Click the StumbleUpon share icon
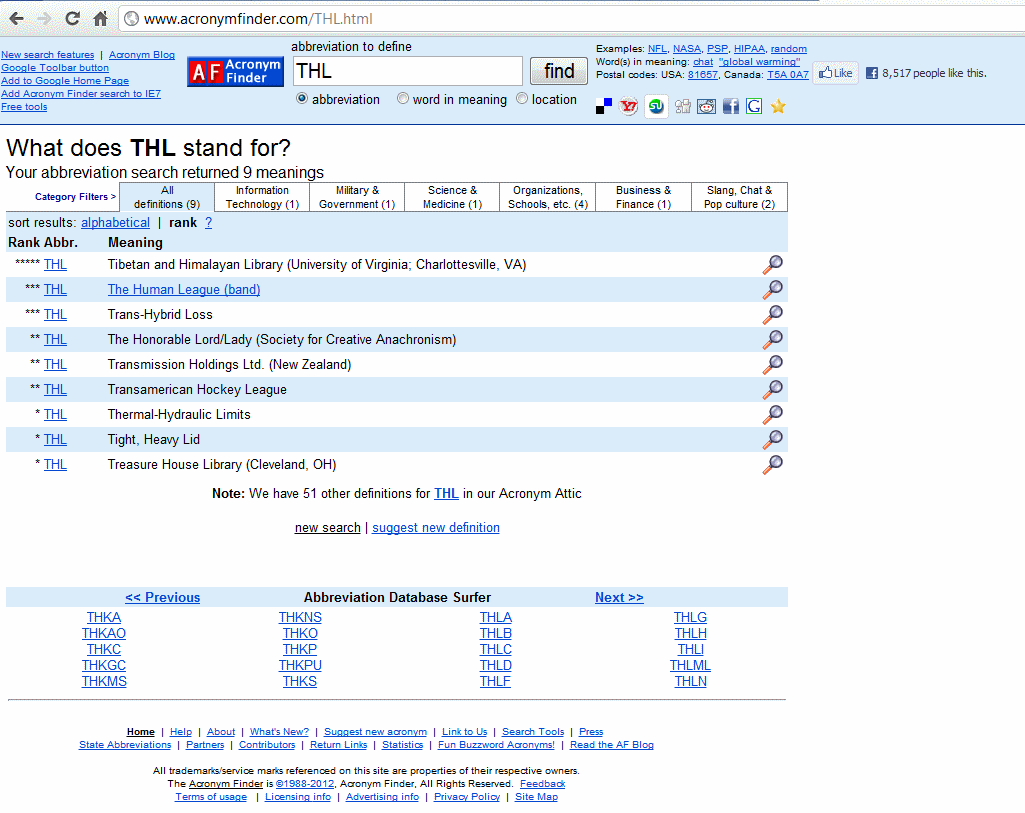The width and height of the screenshot is (1025, 813). 656,106
